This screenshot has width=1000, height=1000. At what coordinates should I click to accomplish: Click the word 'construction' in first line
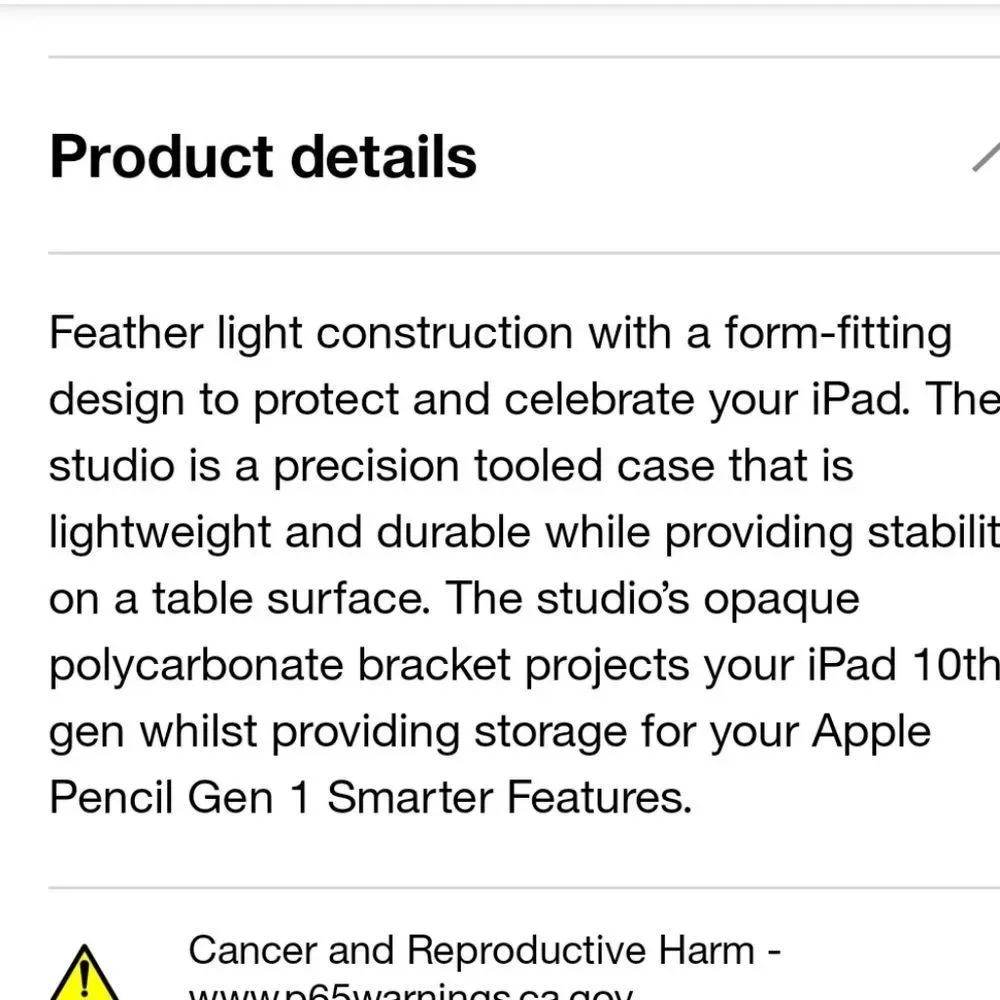[x=445, y=334]
